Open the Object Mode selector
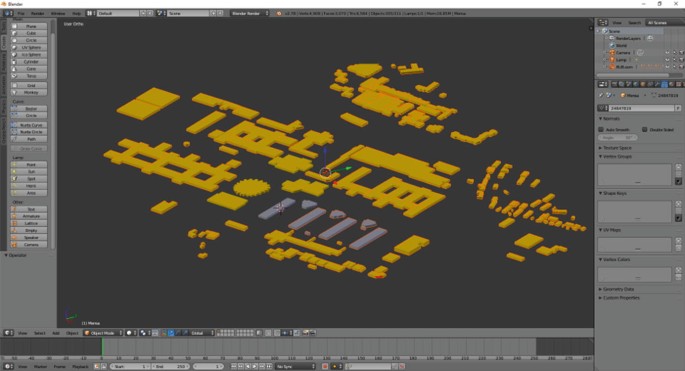This screenshot has width=685, height=371. [103, 333]
